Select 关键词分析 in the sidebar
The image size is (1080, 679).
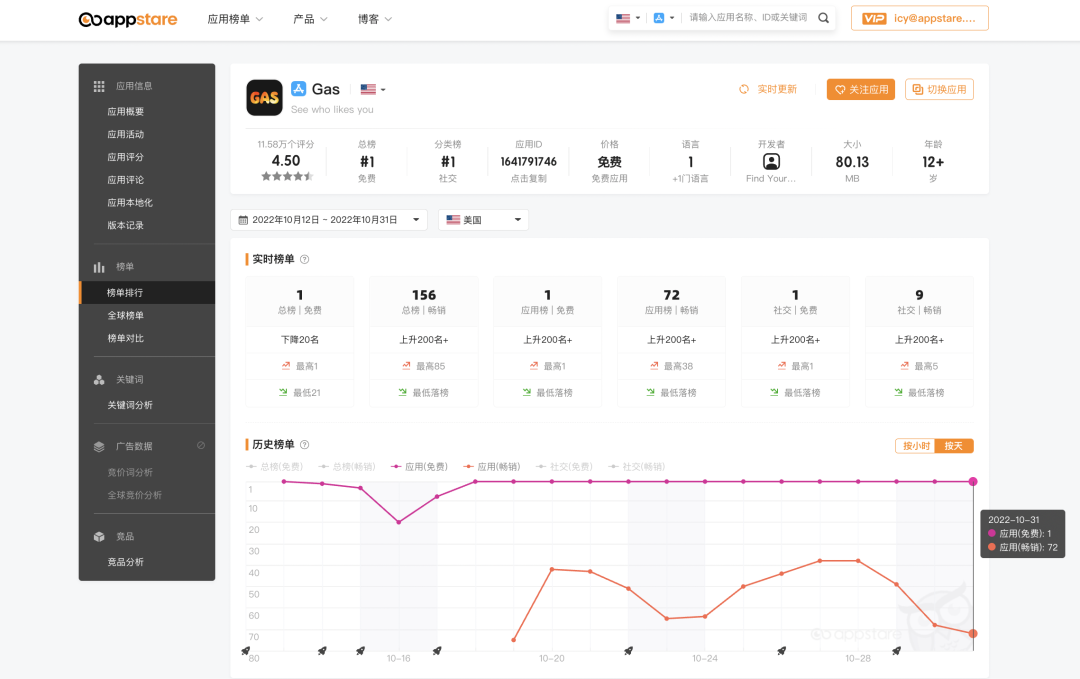[x=130, y=405]
